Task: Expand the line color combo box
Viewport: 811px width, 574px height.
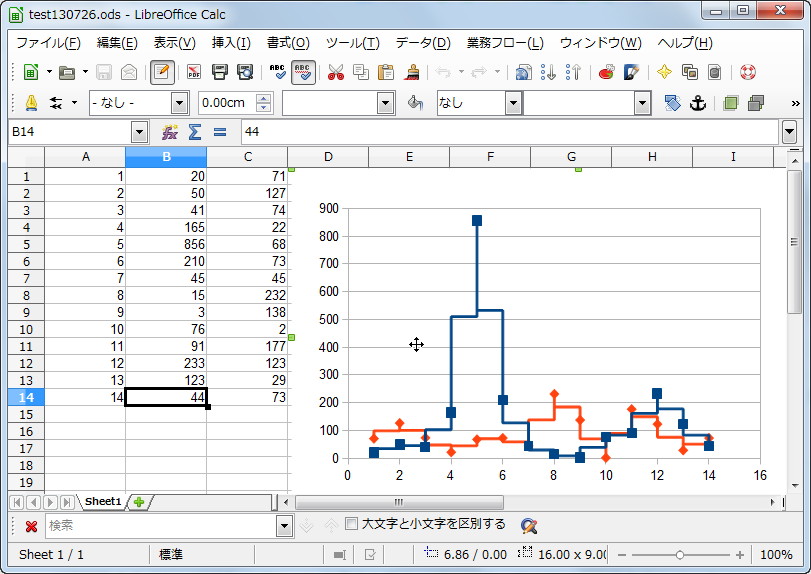Action: pos(385,103)
